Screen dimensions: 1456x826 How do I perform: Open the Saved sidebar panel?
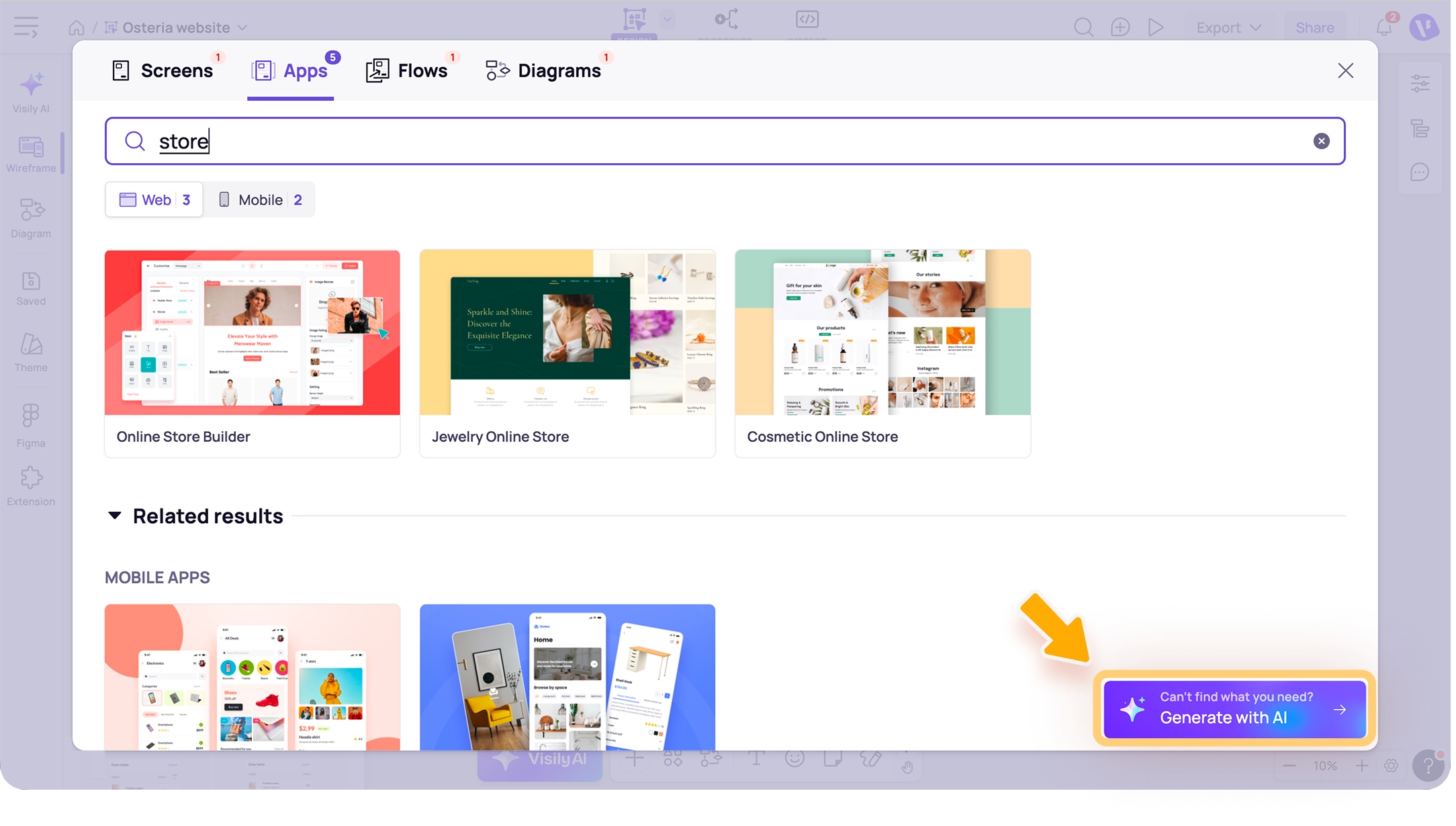[x=31, y=289]
